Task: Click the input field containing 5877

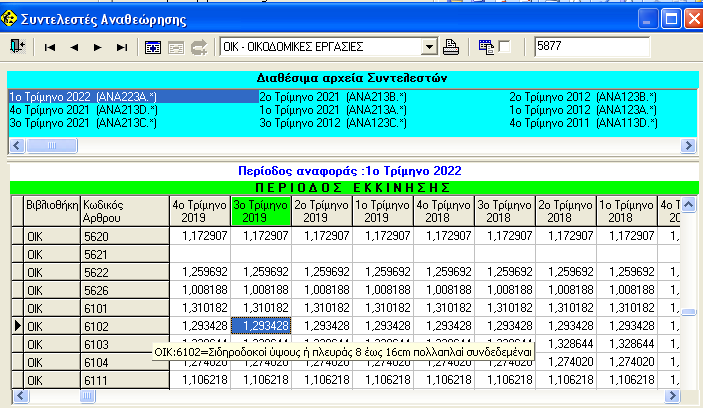Action: pyautogui.click(x=591, y=46)
